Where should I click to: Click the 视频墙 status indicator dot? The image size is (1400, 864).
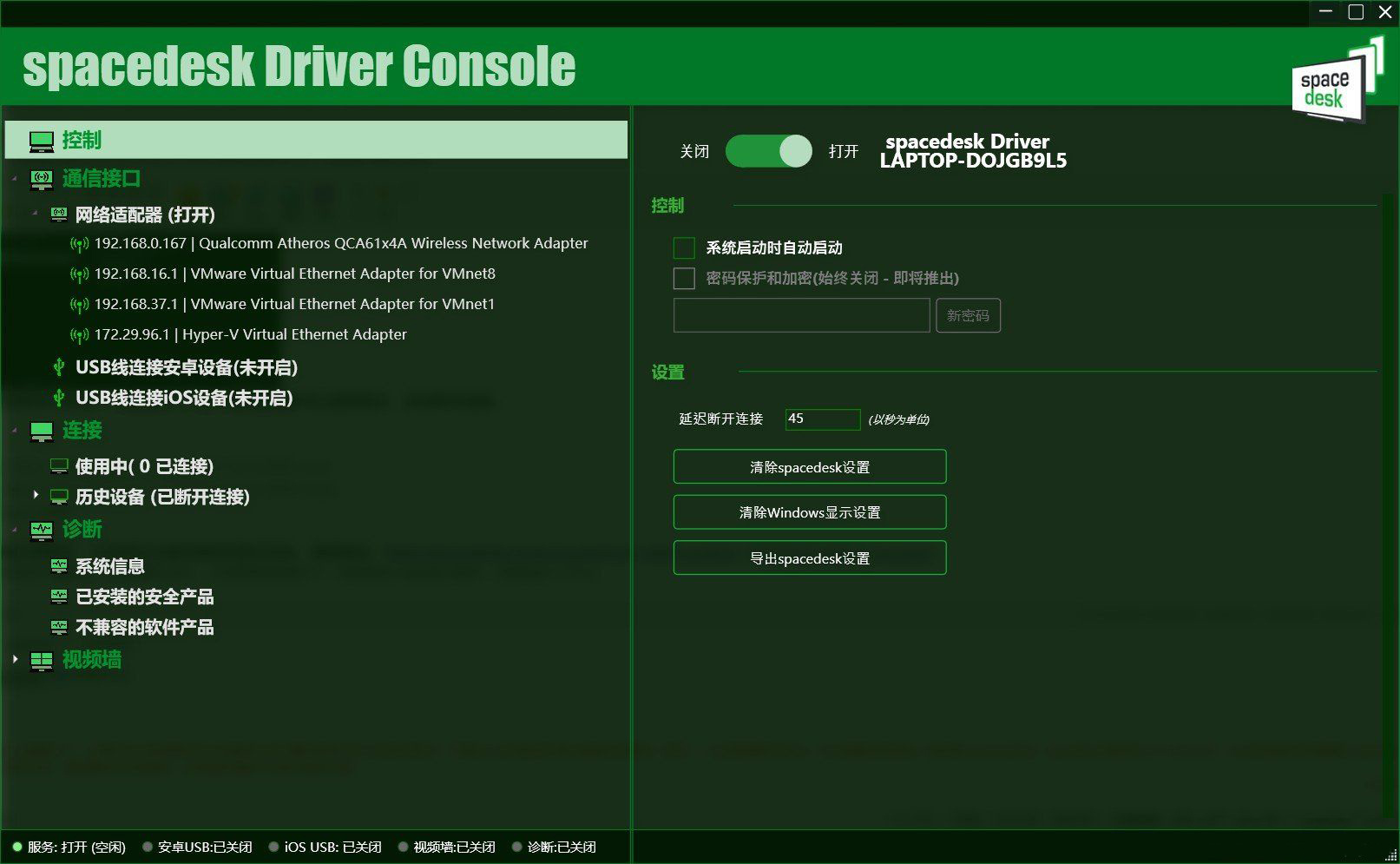[x=403, y=847]
